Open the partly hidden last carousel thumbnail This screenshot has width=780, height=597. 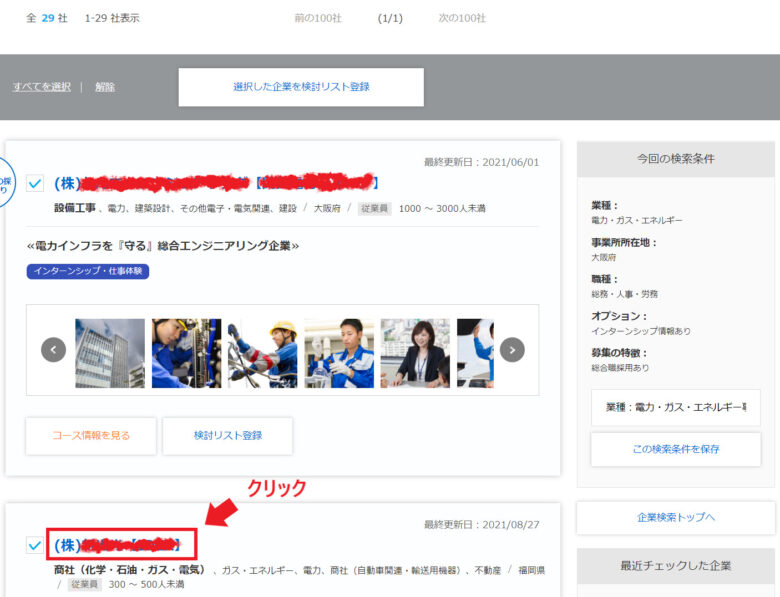476,353
